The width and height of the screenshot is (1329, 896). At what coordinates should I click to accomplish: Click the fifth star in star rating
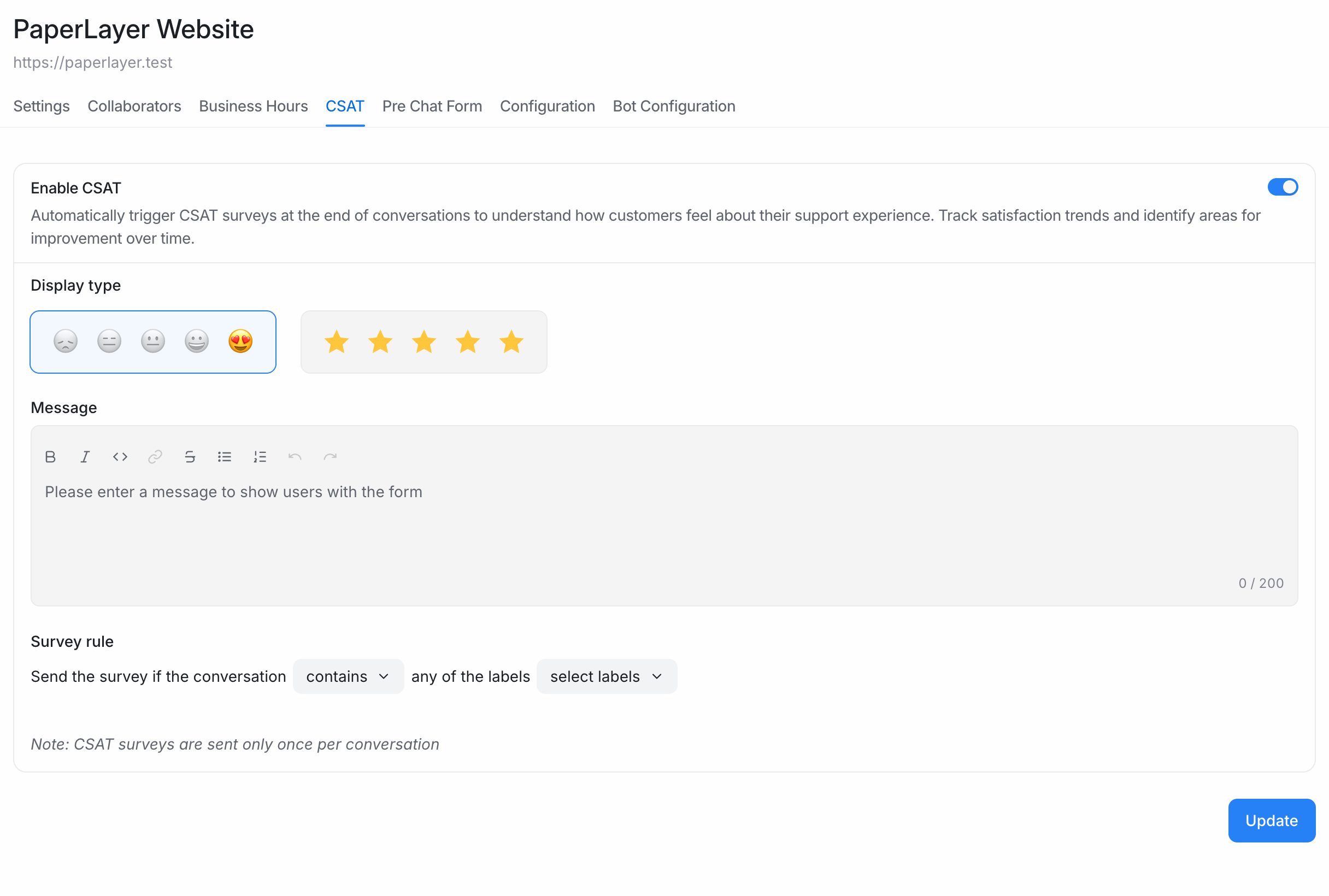[x=511, y=341]
